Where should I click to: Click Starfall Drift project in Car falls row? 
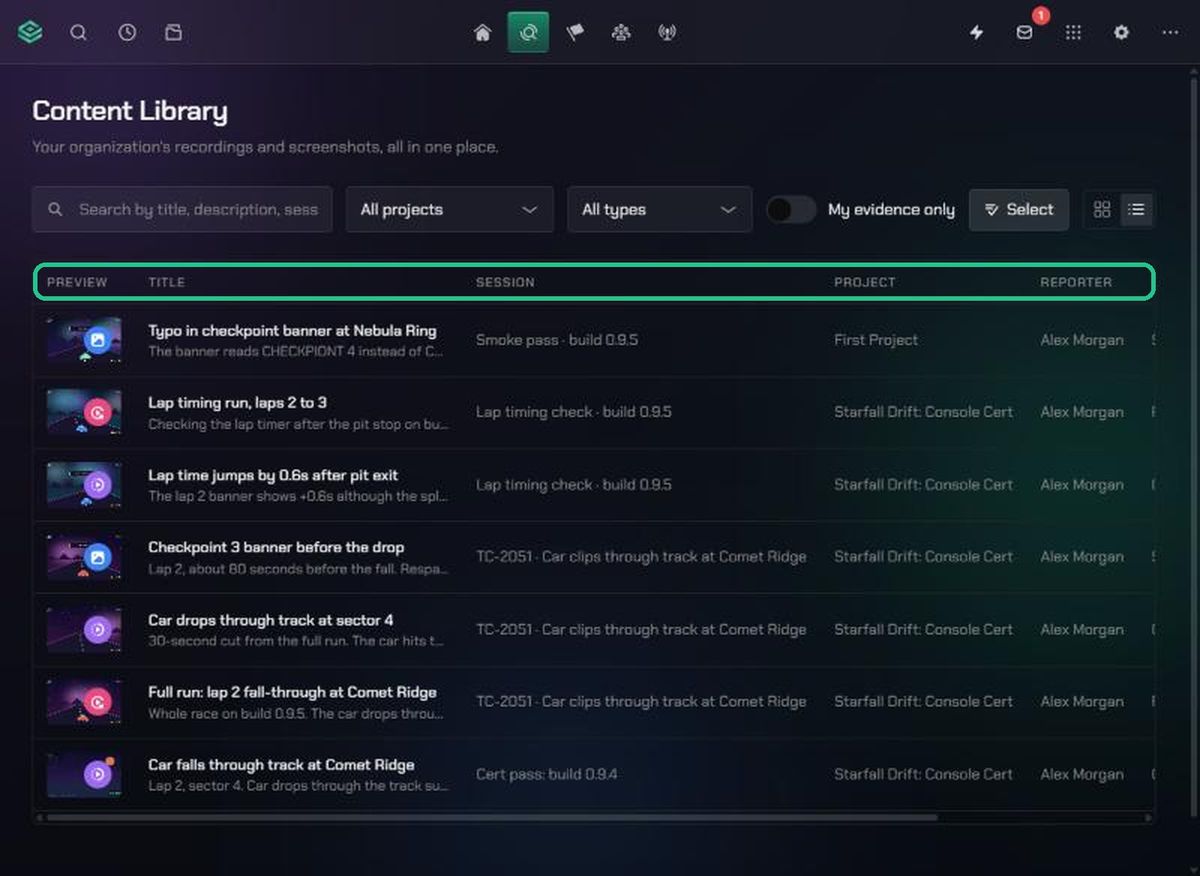coord(923,774)
